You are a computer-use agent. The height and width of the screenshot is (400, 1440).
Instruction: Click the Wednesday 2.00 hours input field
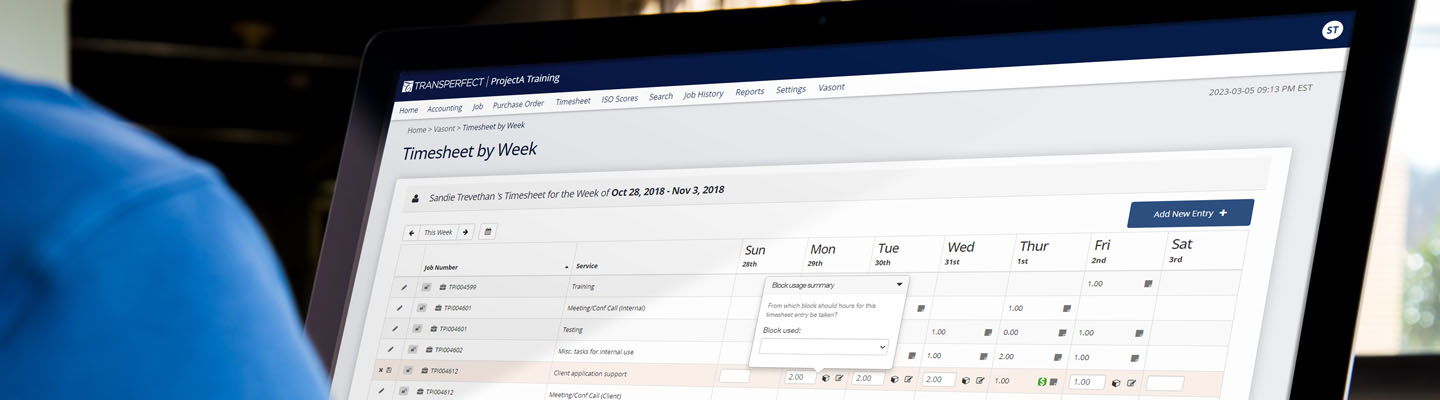point(940,380)
